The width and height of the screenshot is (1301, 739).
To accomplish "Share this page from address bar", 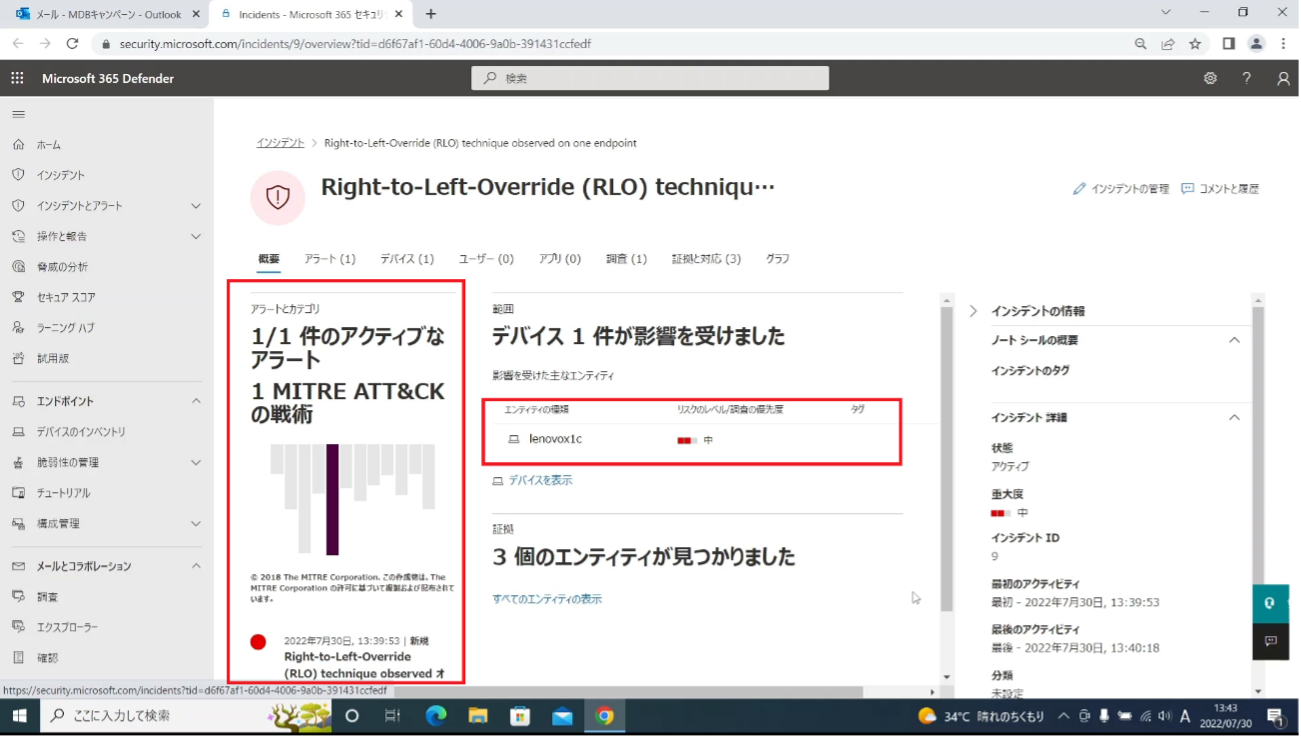I will (x=1168, y=44).
